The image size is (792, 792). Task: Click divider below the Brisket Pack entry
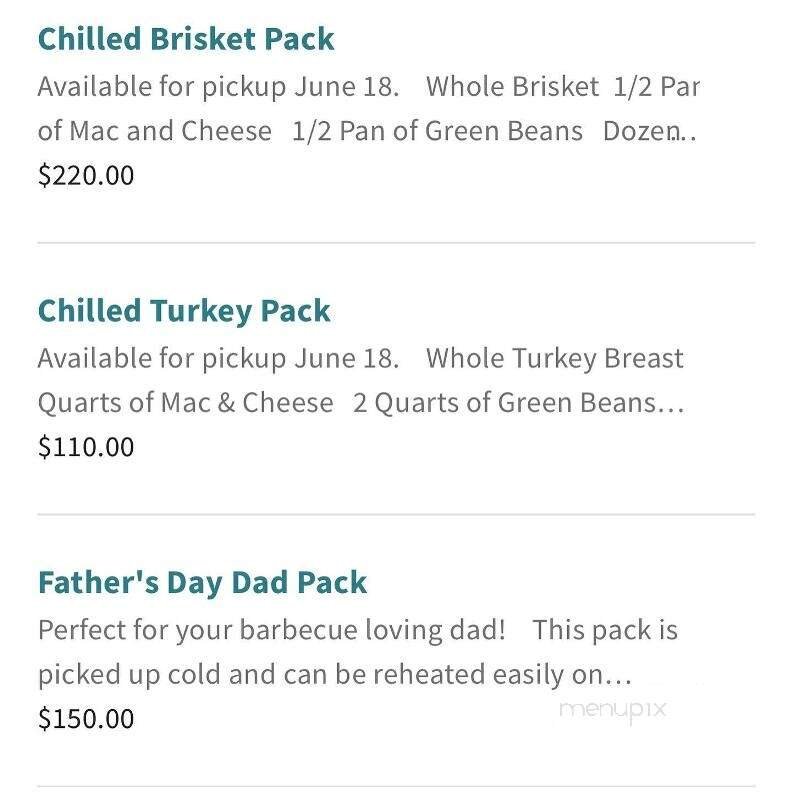[x=396, y=243]
